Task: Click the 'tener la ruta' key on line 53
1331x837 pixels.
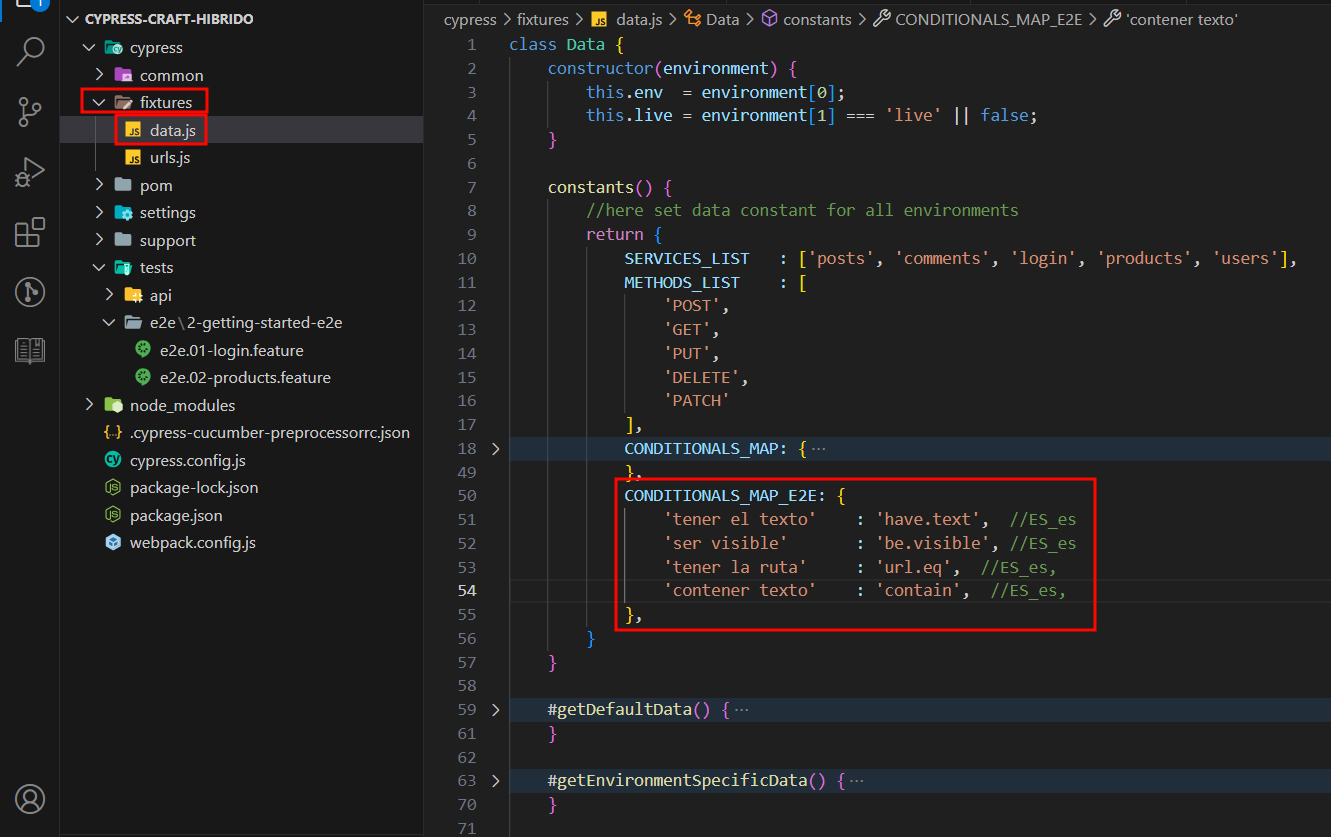Action: [x=734, y=567]
